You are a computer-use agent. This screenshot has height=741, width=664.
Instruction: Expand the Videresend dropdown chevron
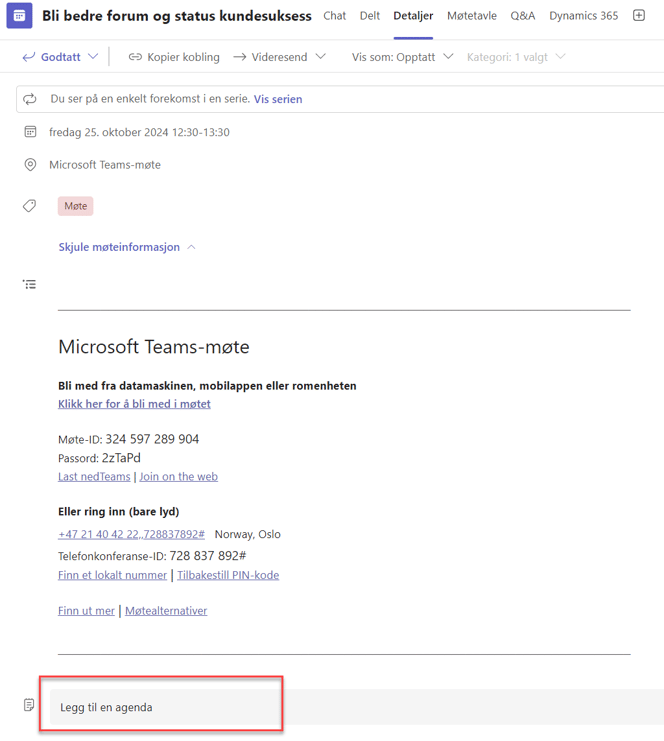(320, 56)
